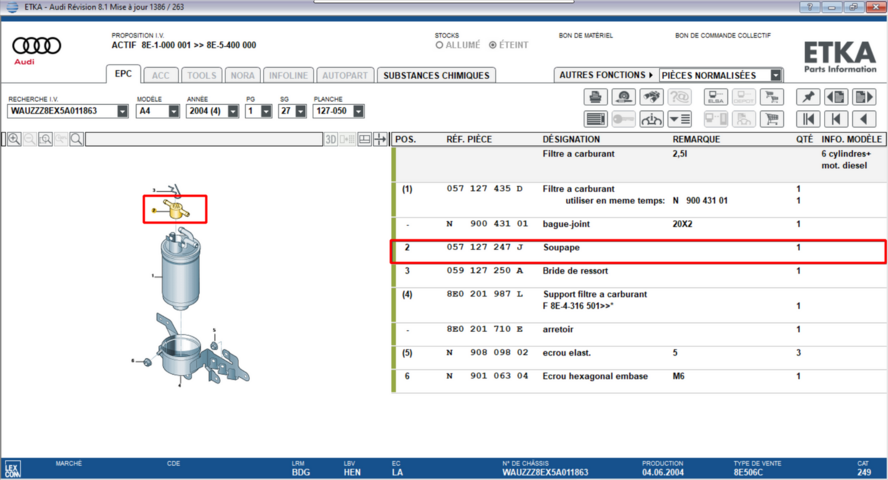Open the AUTRES FONCTIONS menu
This screenshot has width=888, height=480.
coord(606,75)
